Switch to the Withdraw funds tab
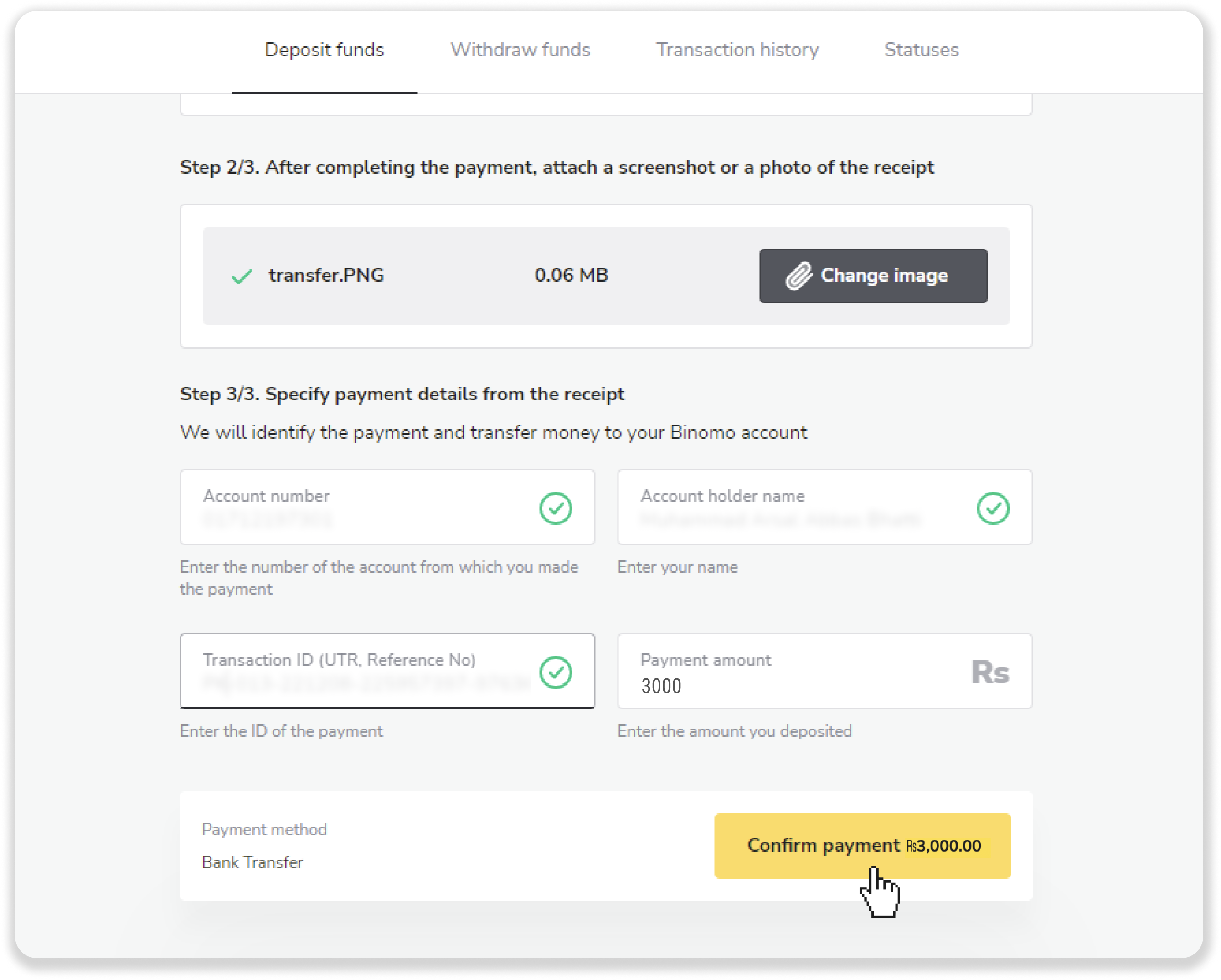 pos(520,50)
